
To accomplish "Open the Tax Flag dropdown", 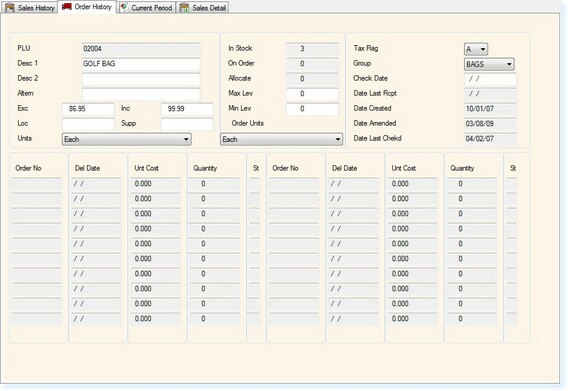I will coord(476,49).
